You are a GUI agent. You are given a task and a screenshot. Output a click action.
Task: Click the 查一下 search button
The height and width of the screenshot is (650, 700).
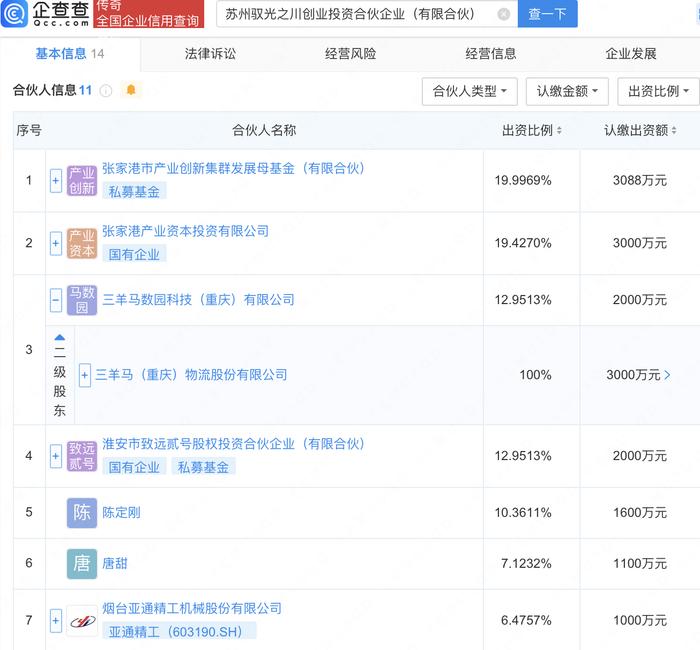(548, 14)
